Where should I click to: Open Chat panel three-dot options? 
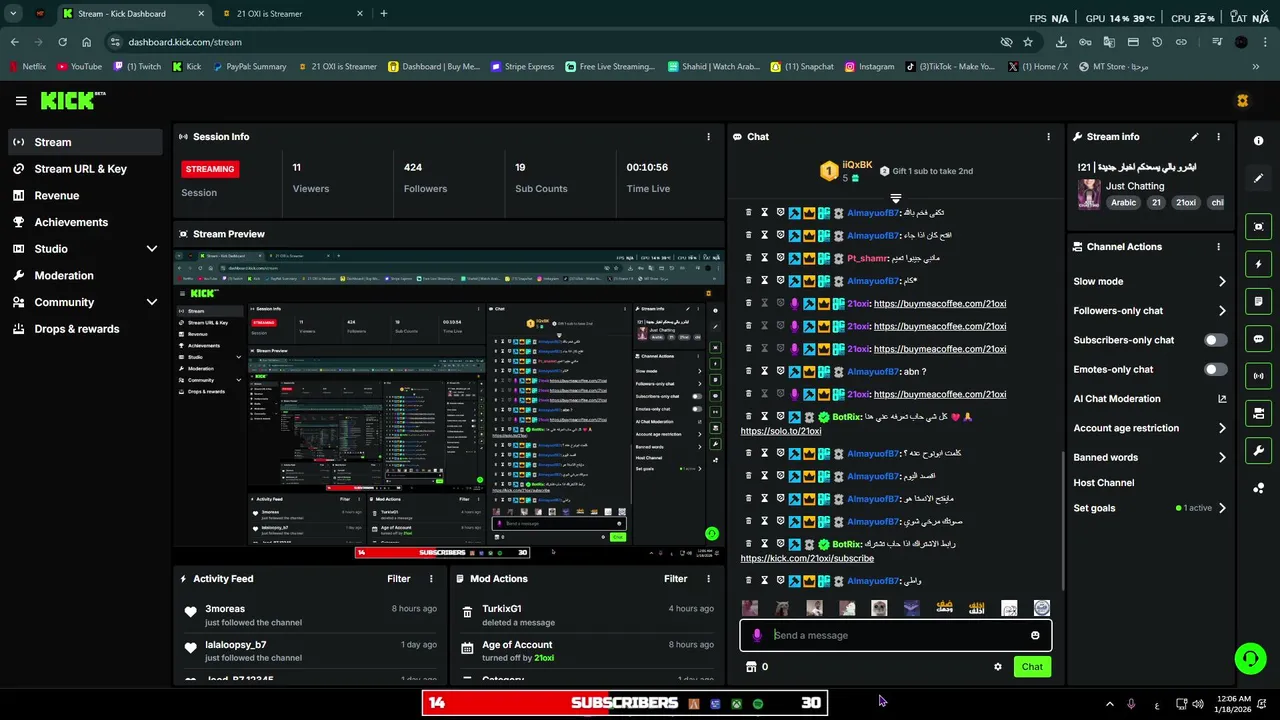tap(1048, 137)
